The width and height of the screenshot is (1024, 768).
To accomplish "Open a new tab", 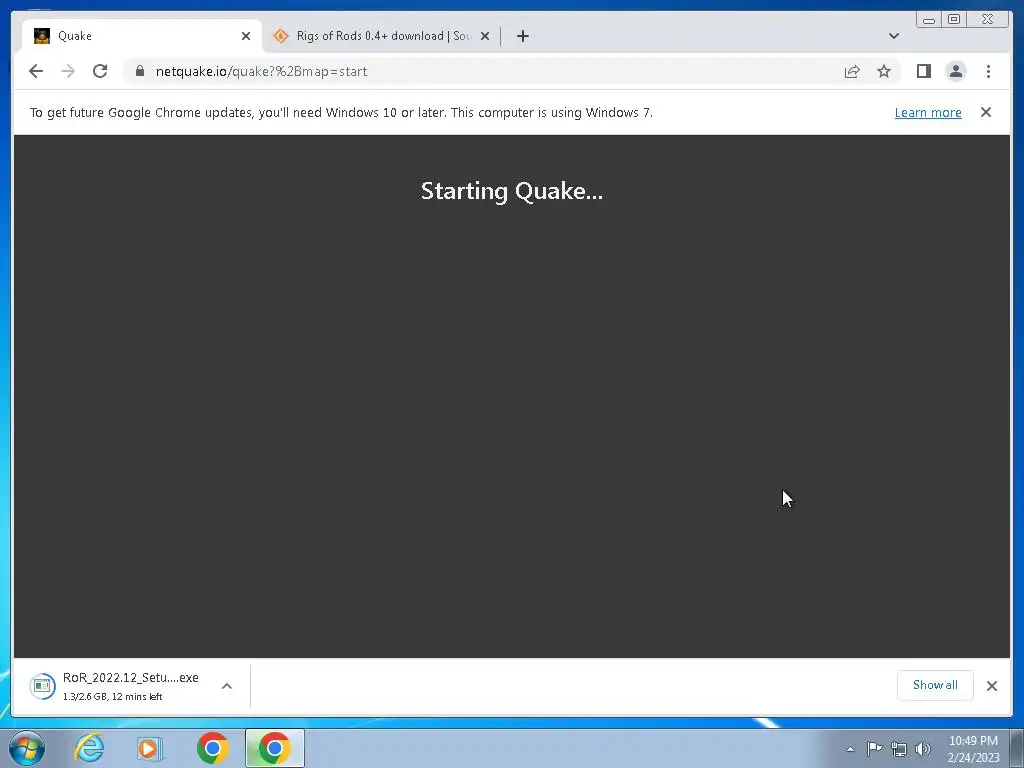I will tap(522, 36).
